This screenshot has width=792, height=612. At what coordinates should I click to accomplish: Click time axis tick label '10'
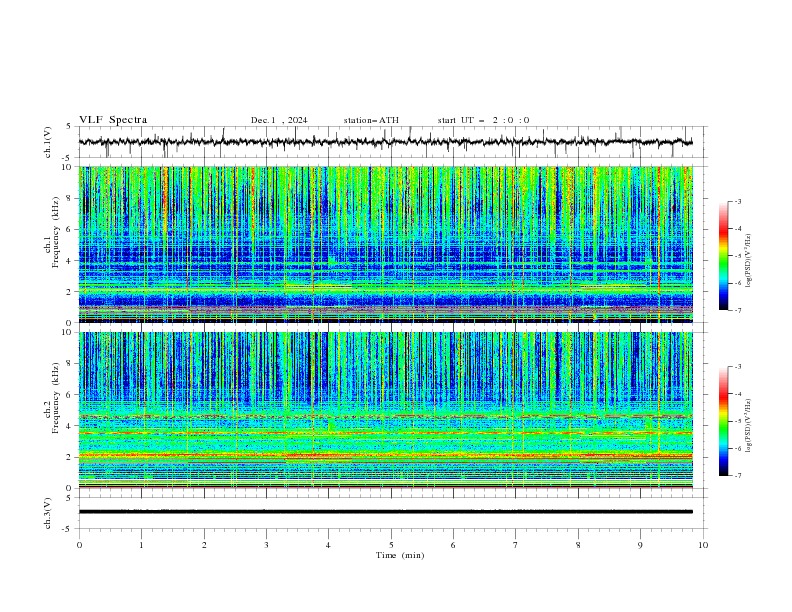(703, 545)
